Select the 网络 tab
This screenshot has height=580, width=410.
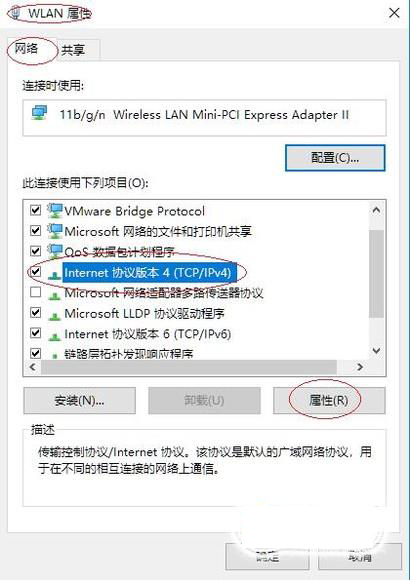[x=27, y=48]
